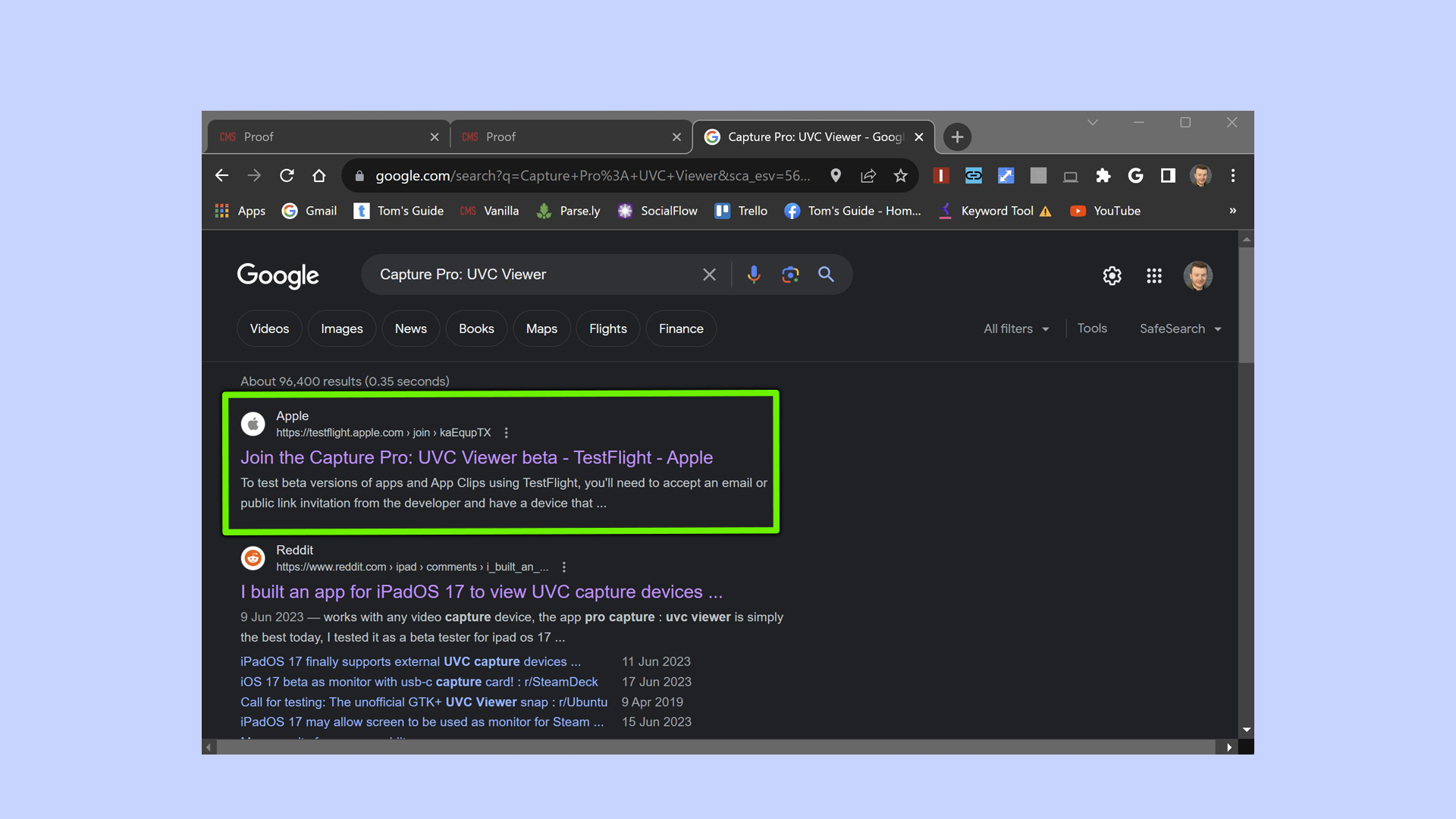
Task: Click the Chrome profile avatar icon
Action: 1199,175
